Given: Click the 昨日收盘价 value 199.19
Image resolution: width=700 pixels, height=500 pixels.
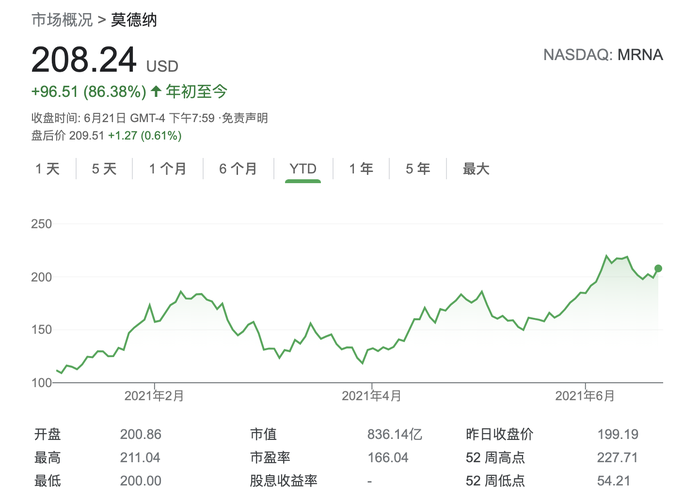Looking at the screenshot, I should point(618,434).
